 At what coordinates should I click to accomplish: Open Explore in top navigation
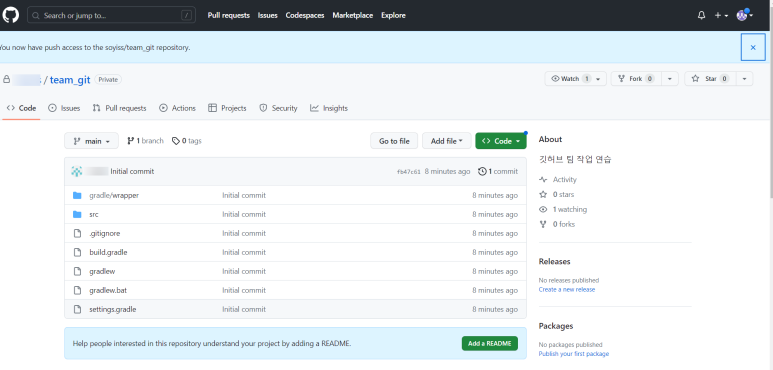tap(393, 15)
